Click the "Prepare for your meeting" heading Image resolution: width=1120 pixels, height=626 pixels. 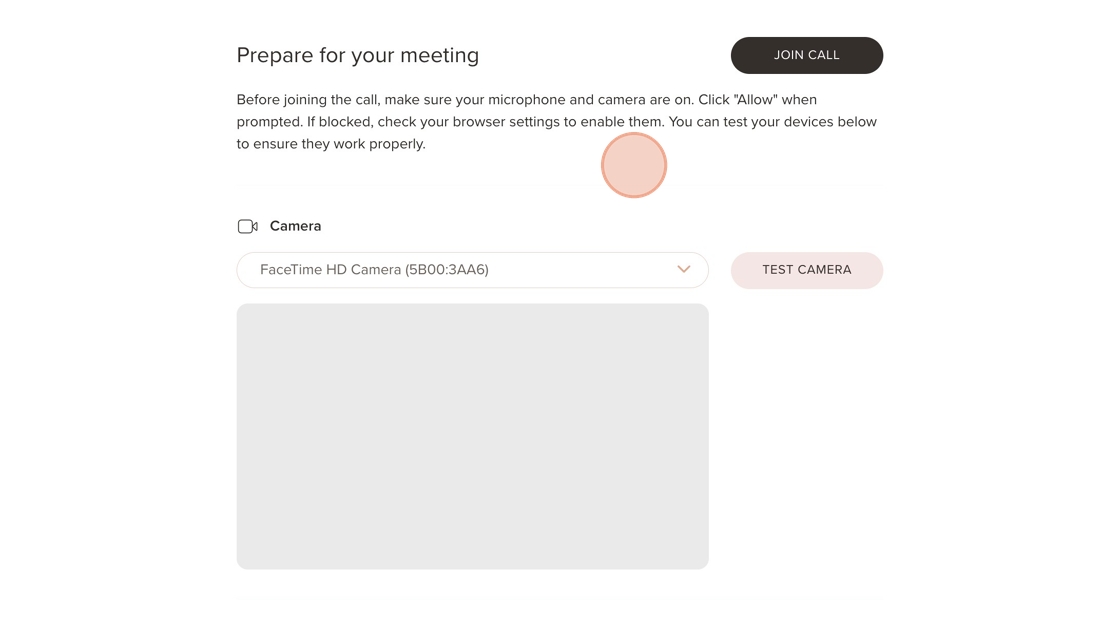[357, 55]
